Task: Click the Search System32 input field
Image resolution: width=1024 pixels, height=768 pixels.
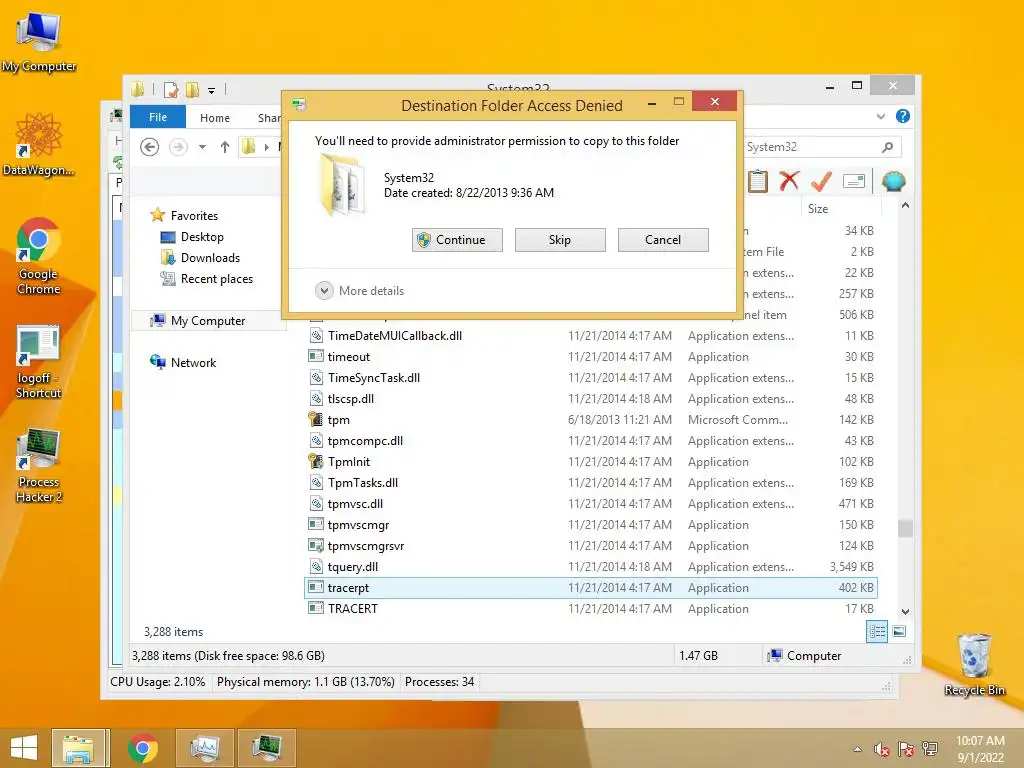Action: click(810, 147)
